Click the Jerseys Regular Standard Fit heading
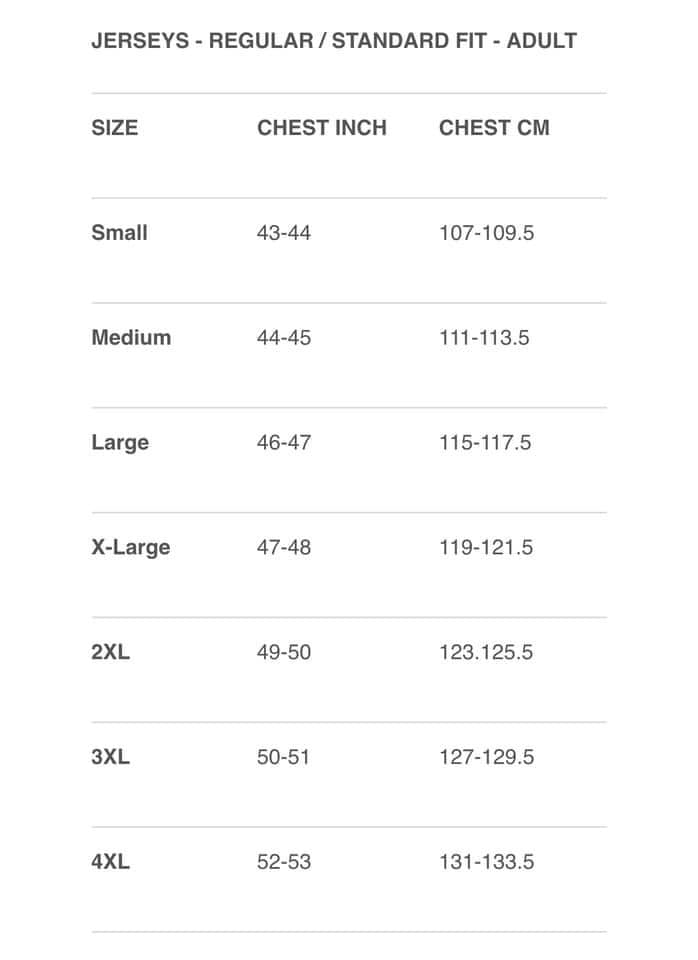 coord(334,41)
